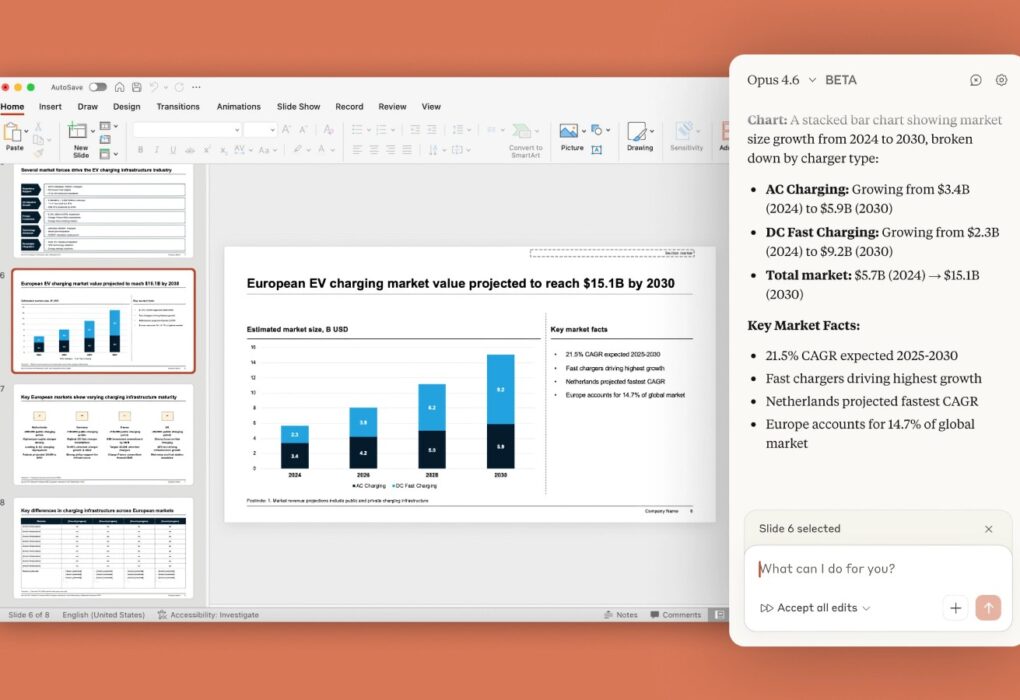The width and height of the screenshot is (1020, 700).
Task: Toggle bold formatting in ribbon
Action: 141,150
